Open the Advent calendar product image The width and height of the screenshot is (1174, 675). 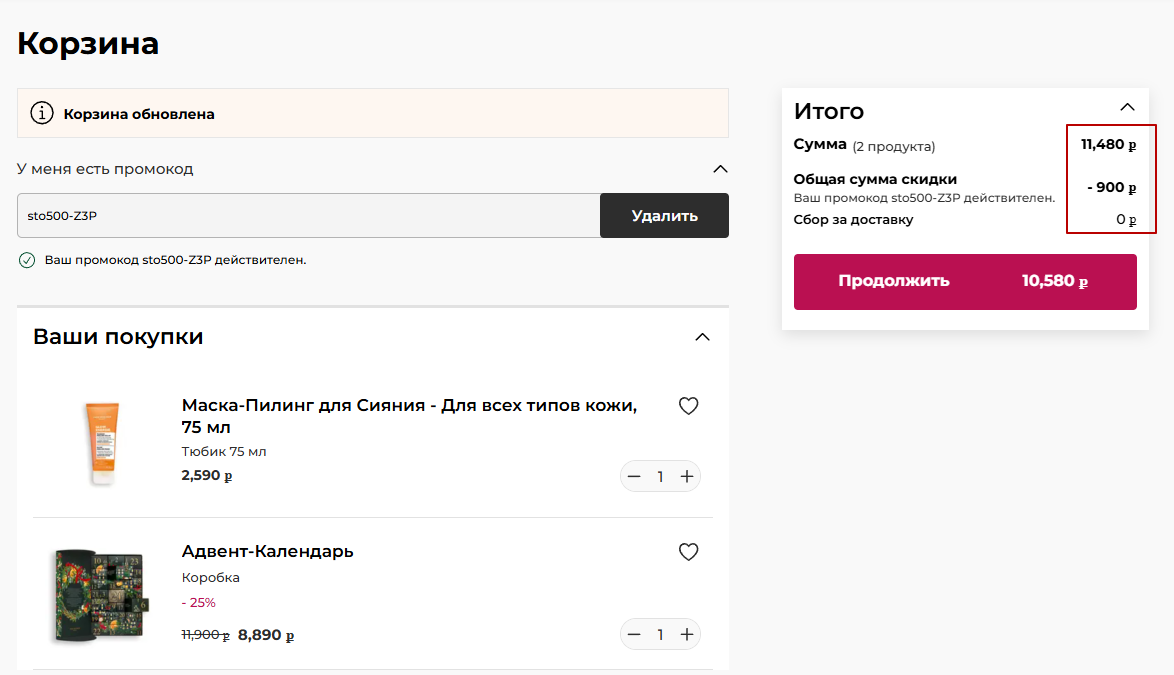[98, 595]
